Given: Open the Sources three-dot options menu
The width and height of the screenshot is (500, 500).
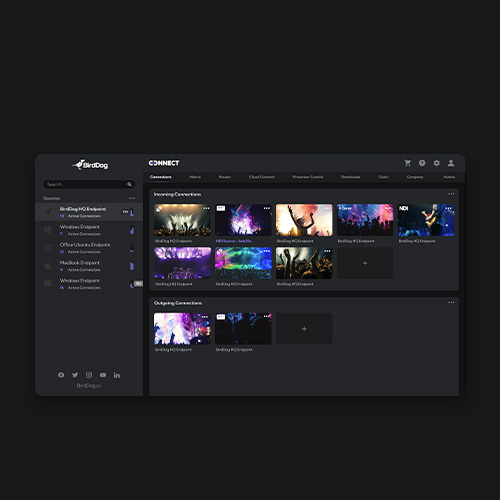Looking at the screenshot, I should (x=132, y=198).
